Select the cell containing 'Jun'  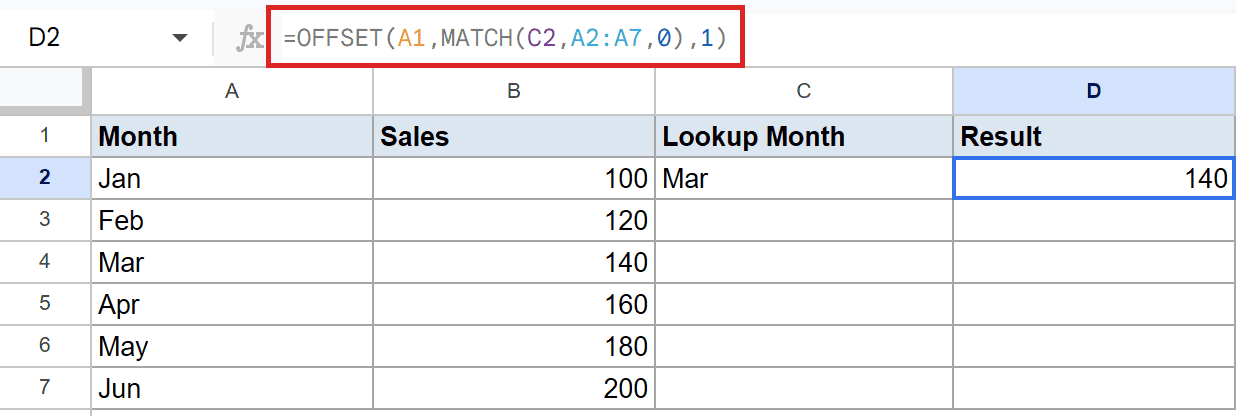click(x=232, y=388)
